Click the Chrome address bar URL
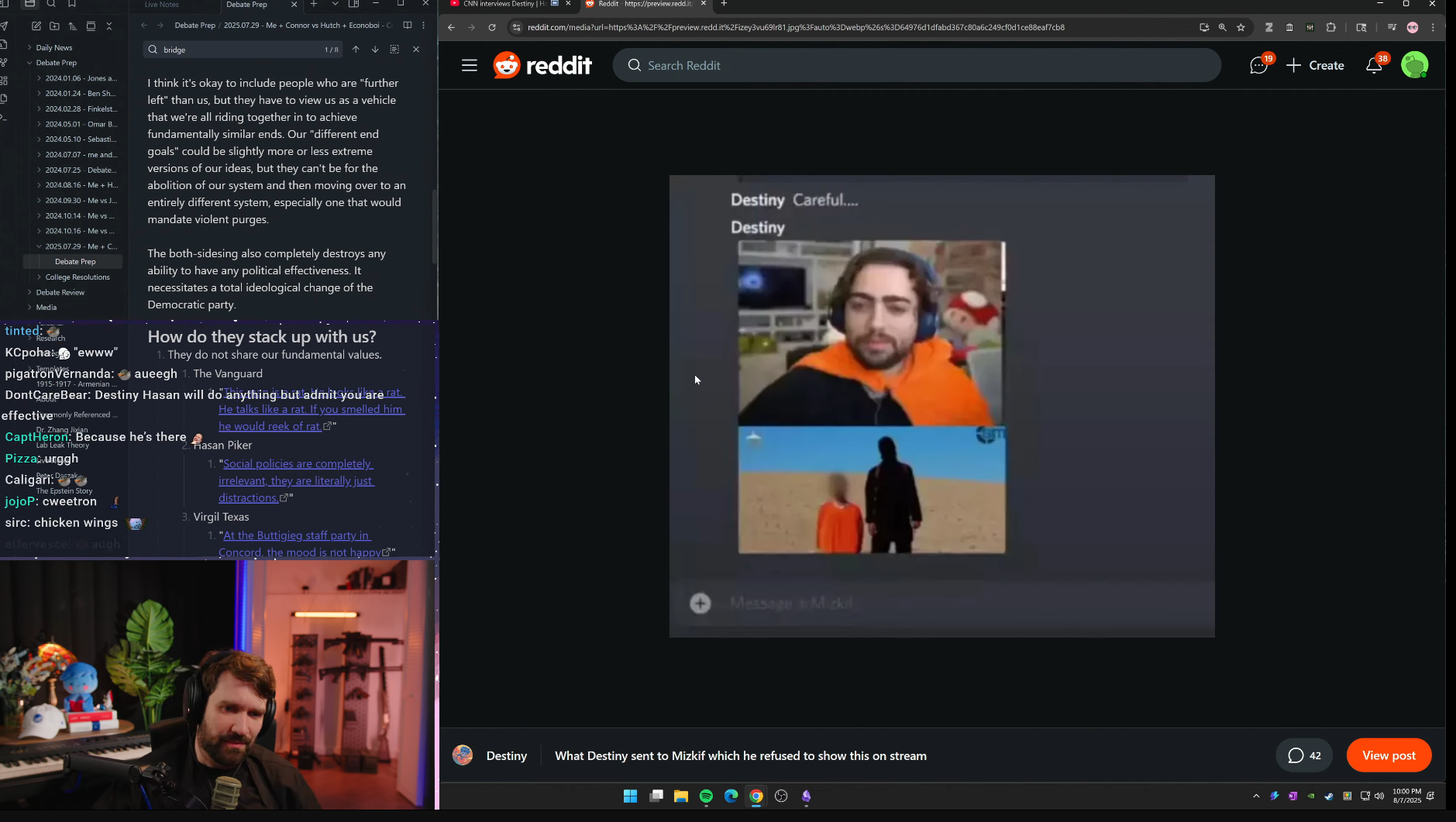This screenshot has height=822, width=1456. (x=796, y=27)
